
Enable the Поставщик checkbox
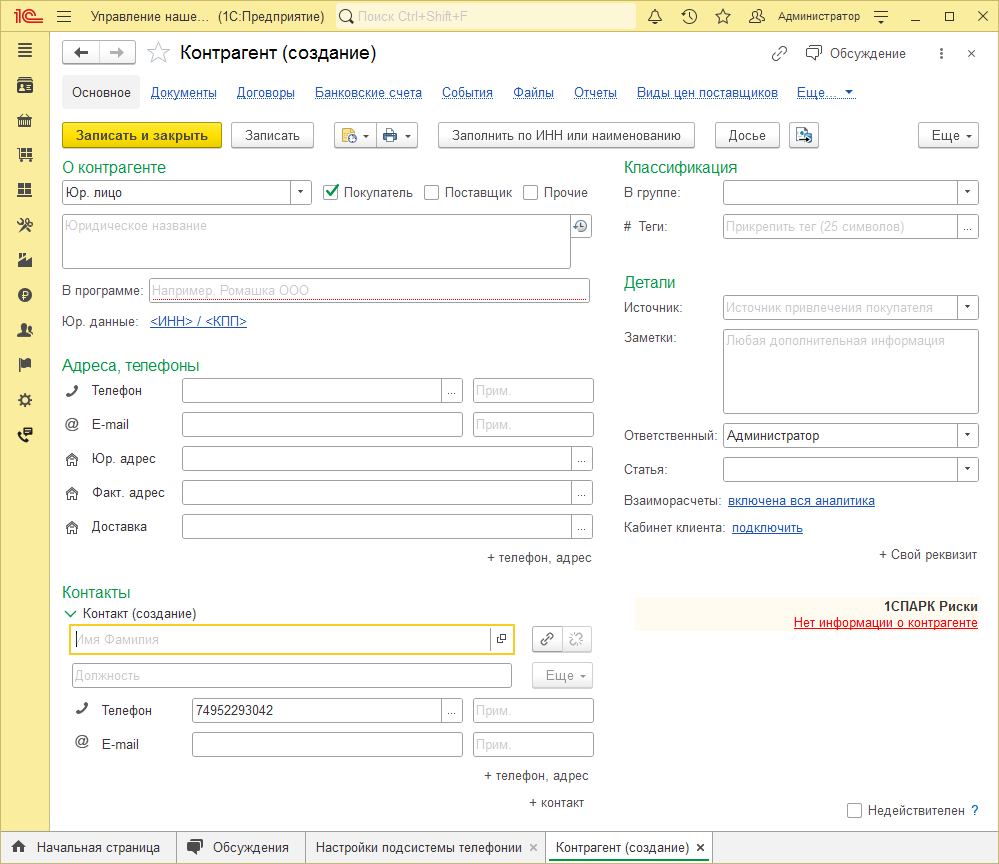coord(432,192)
